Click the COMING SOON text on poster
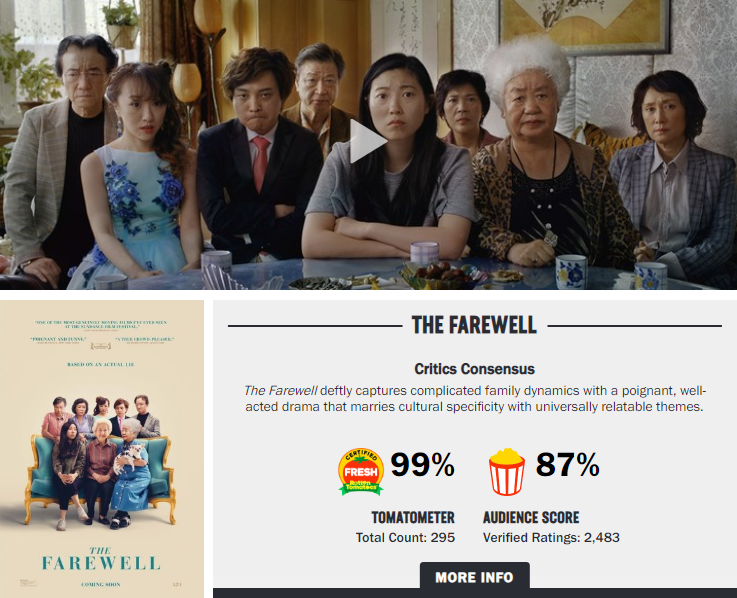This screenshot has width=737, height=598. (101, 584)
